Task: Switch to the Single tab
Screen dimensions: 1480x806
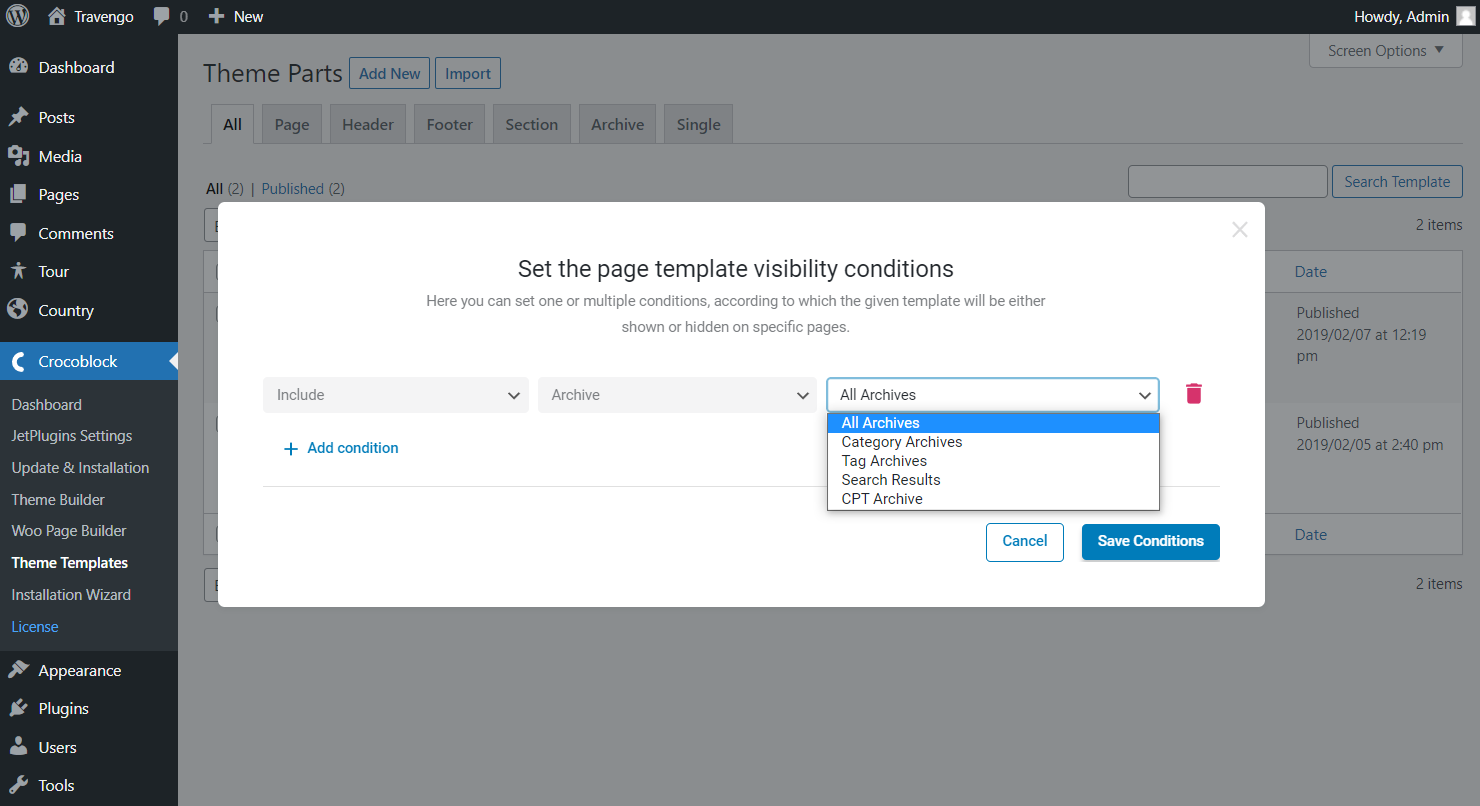Action: click(699, 124)
